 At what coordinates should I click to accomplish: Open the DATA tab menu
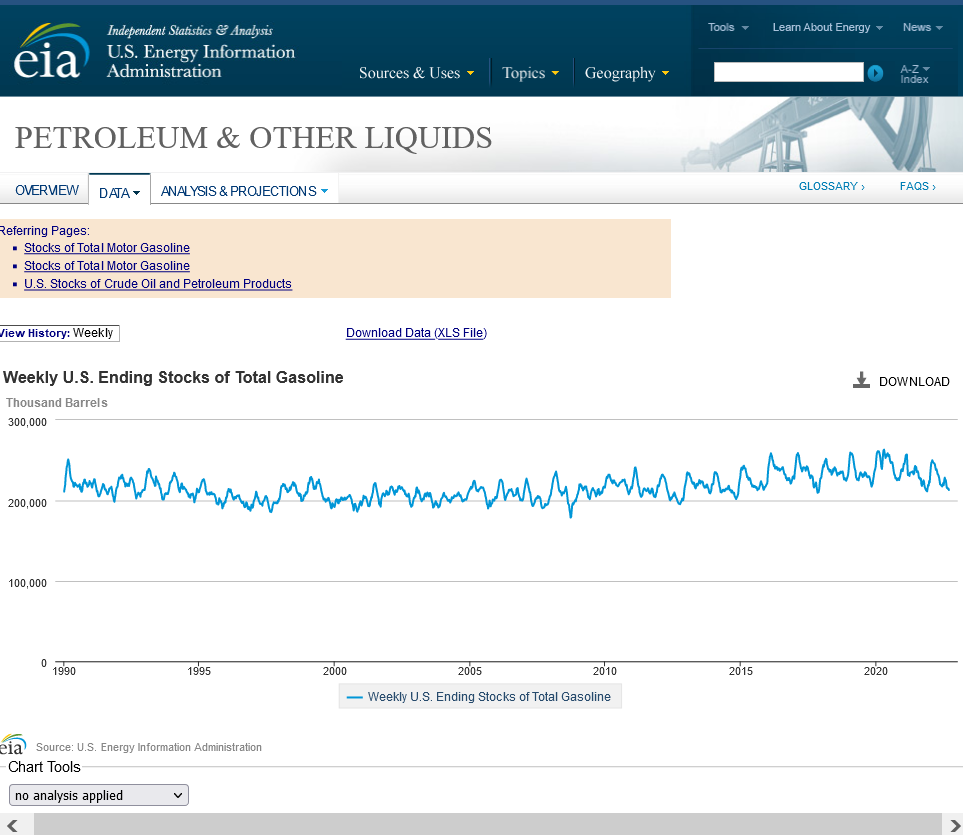coord(119,193)
